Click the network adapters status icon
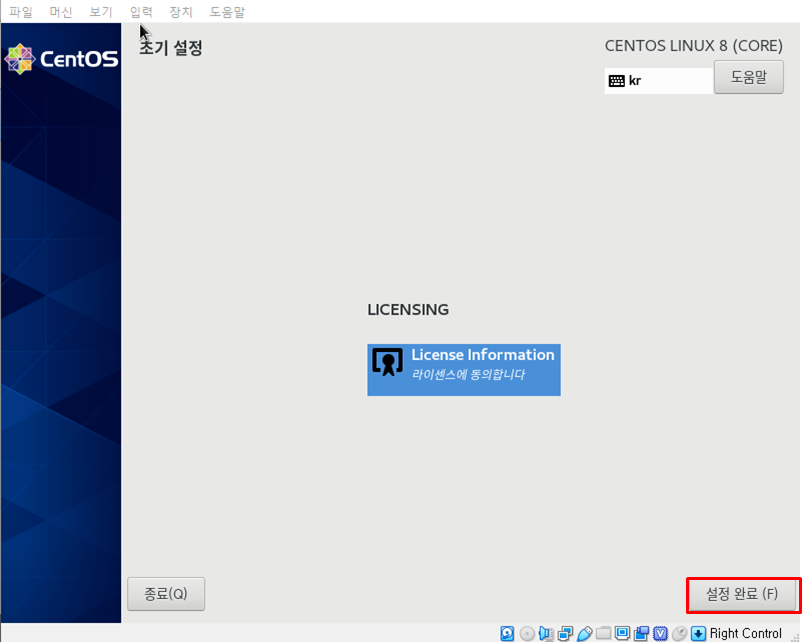 565,633
